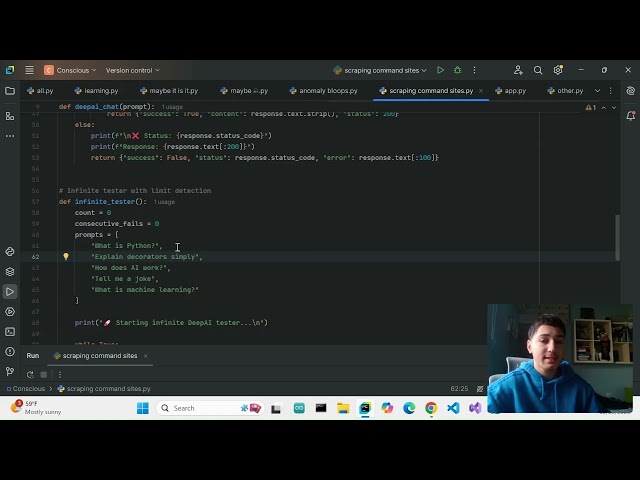The height and width of the screenshot is (480, 640).
Task: Click the warning count indicator in editor
Action: click(591, 107)
